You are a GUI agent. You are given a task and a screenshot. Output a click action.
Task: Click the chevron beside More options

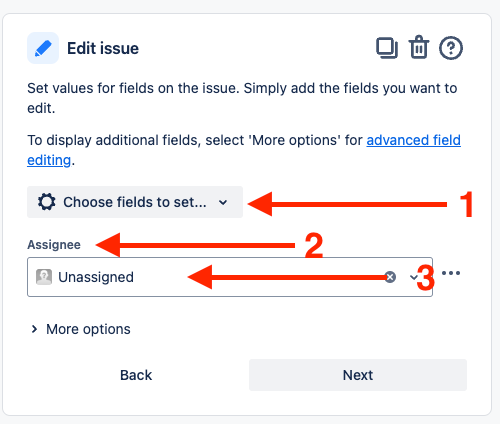(34, 329)
